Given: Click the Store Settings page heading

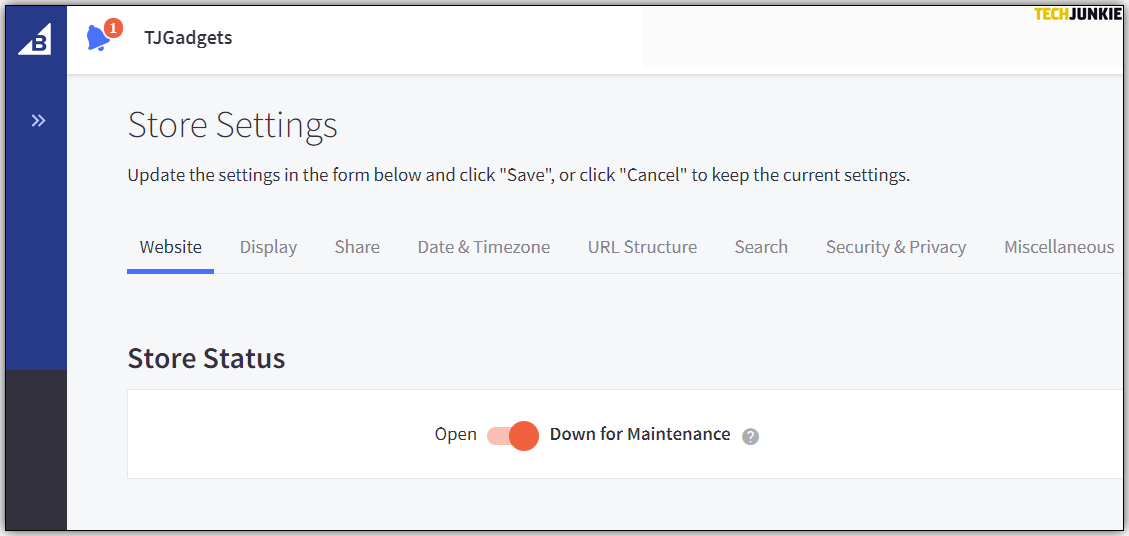Looking at the screenshot, I should click(x=232, y=125).
